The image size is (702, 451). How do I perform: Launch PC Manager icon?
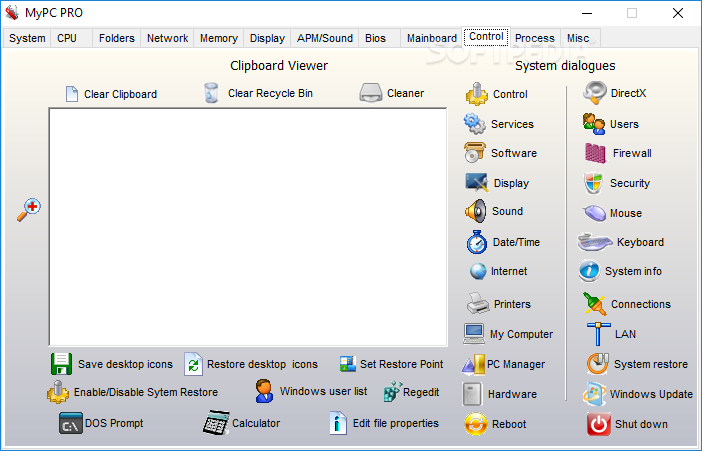click(473, 365)
